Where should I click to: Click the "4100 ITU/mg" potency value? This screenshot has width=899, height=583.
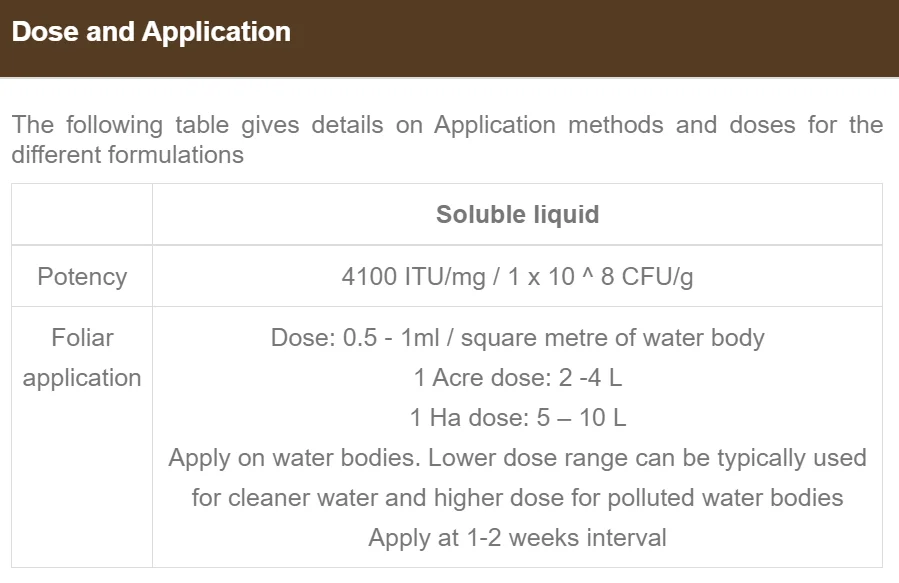410,277
